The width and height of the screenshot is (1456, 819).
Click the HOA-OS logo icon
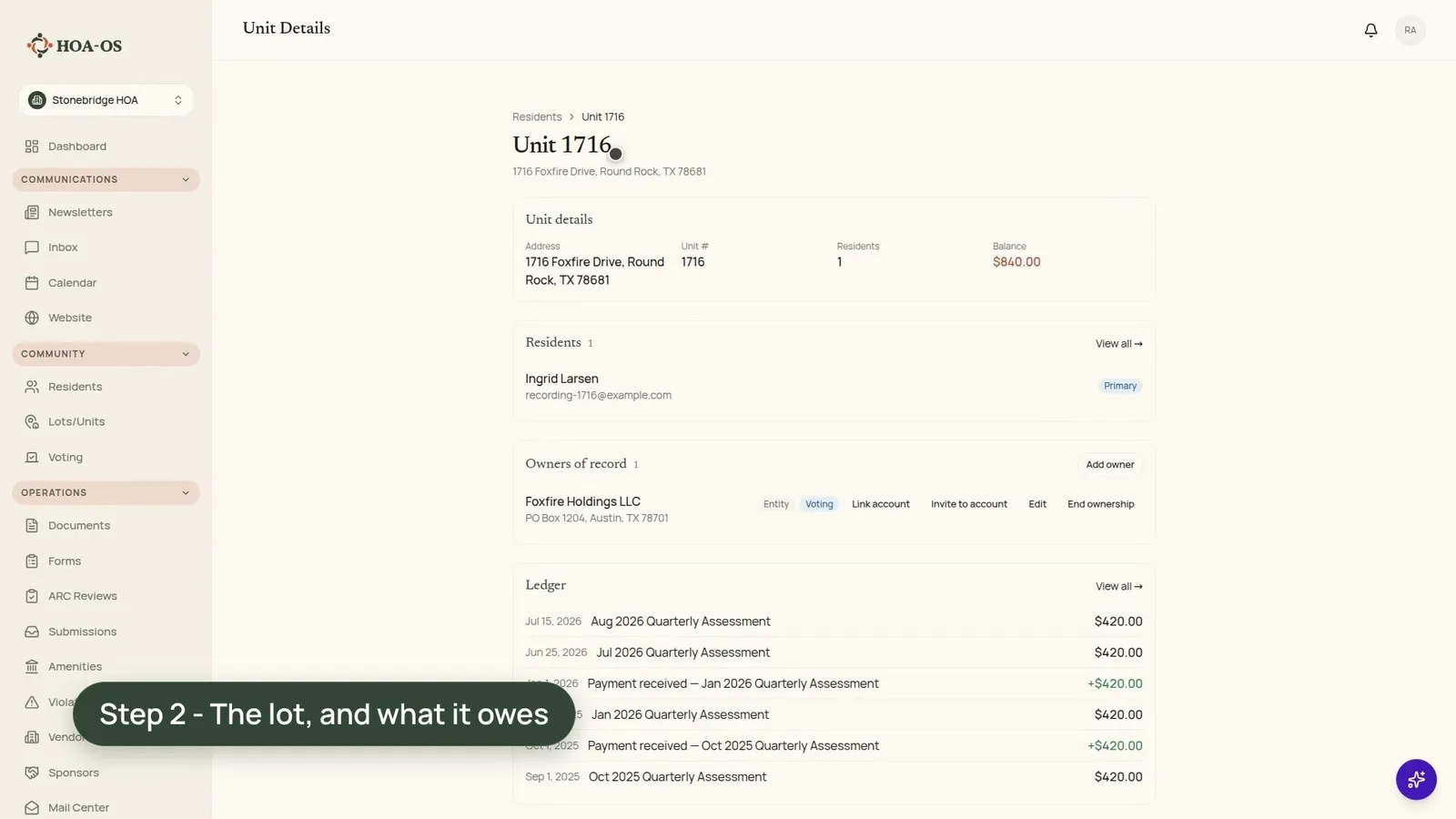39,45
